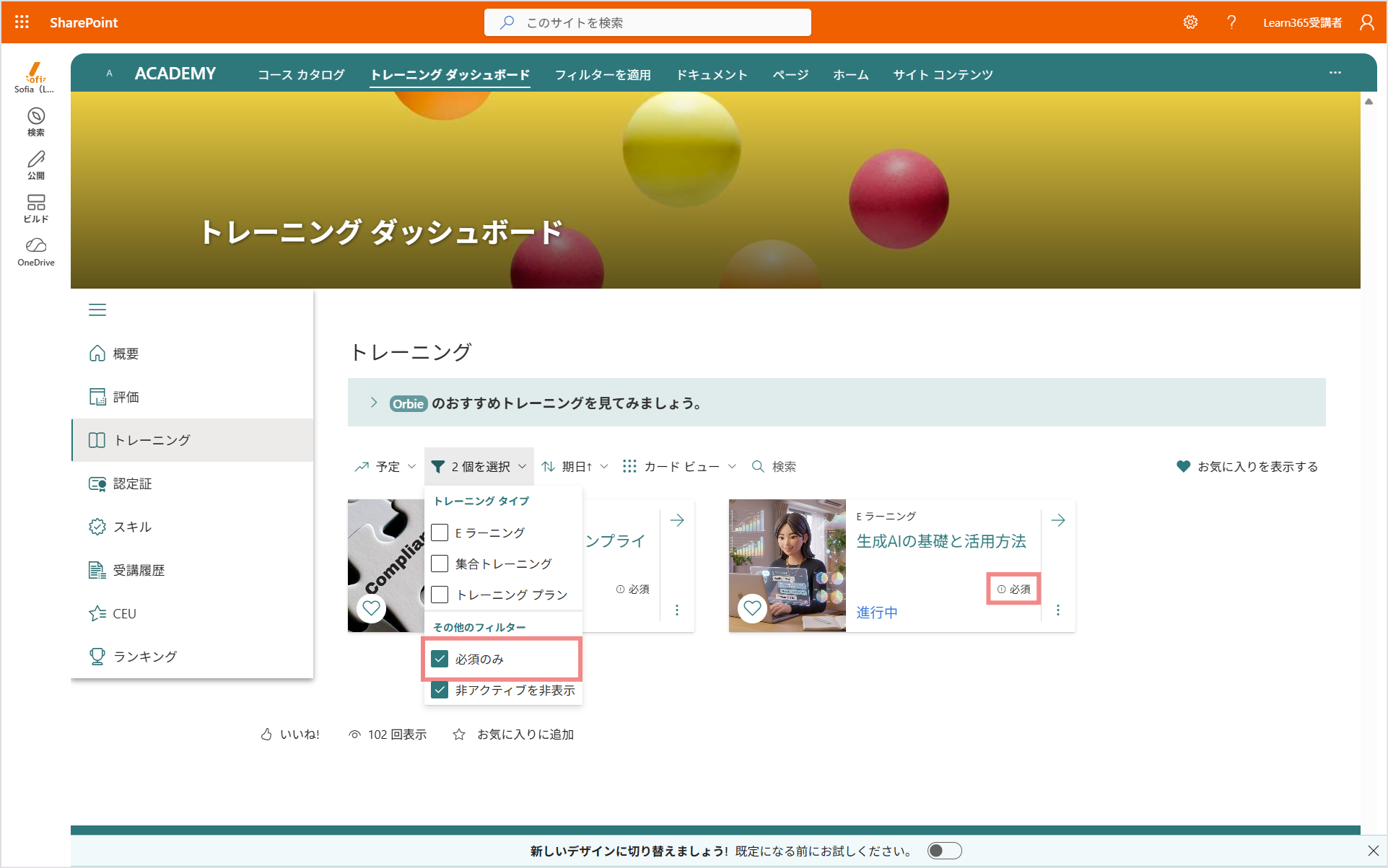
Task: Click the scrollbar up arrow
Action: point(1369,102)
